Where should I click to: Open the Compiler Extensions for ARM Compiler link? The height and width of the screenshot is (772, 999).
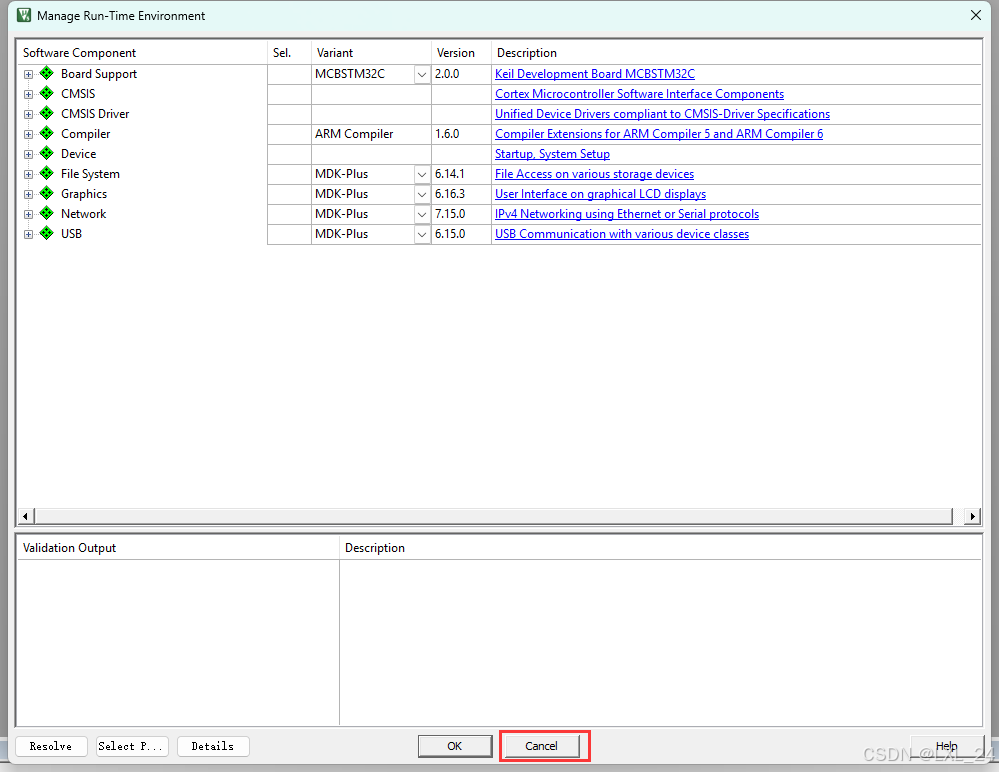tap(659, 134)
